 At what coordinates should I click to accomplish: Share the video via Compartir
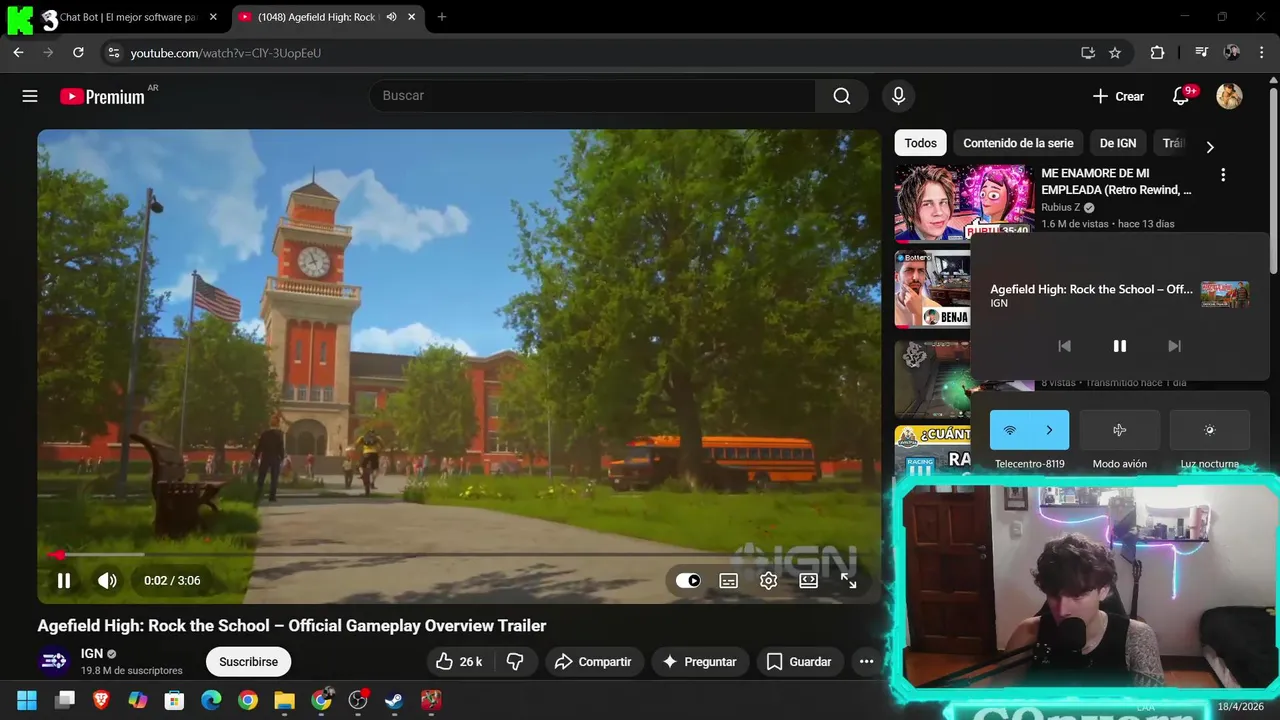point(593,661)
